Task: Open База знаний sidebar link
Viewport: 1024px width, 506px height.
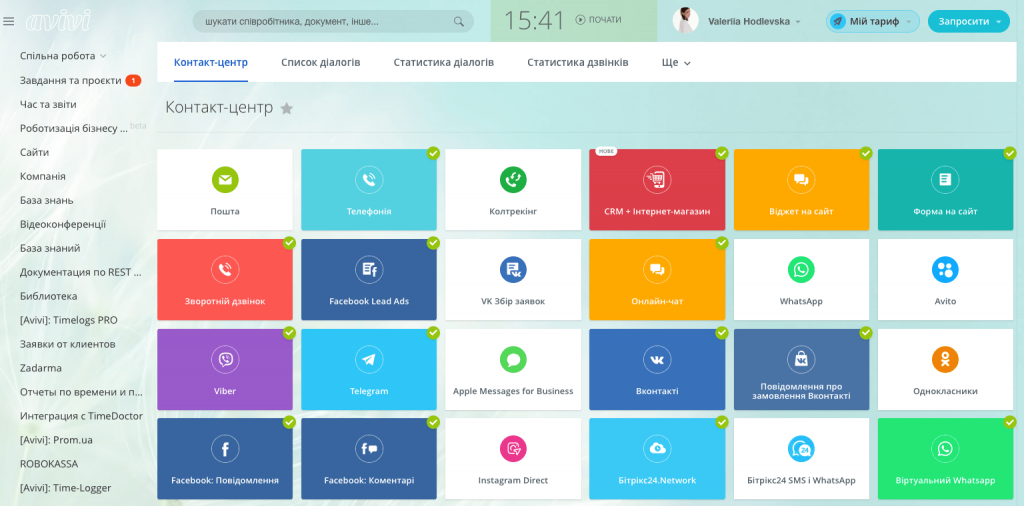Action: pos(50,248)
